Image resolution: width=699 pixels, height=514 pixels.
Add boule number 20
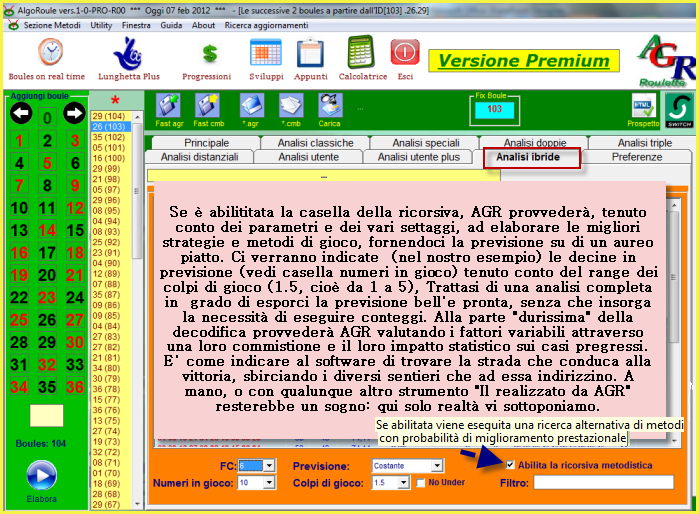[47, 275]
